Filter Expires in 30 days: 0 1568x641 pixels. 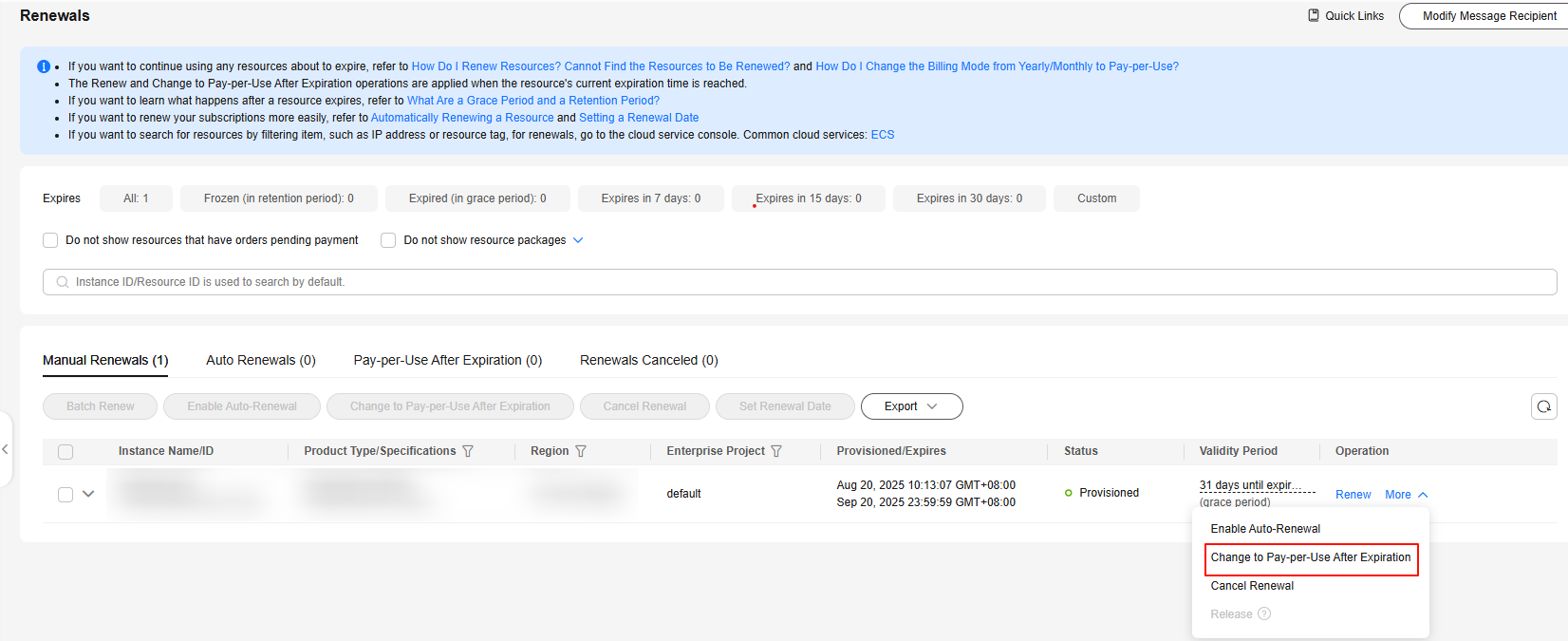tap(969, 198)
